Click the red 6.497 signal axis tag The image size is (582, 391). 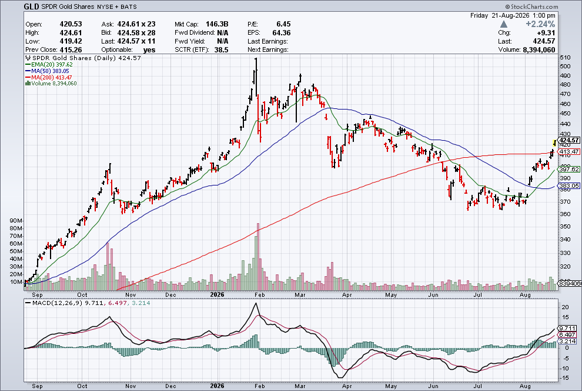(x=568, y=335)
